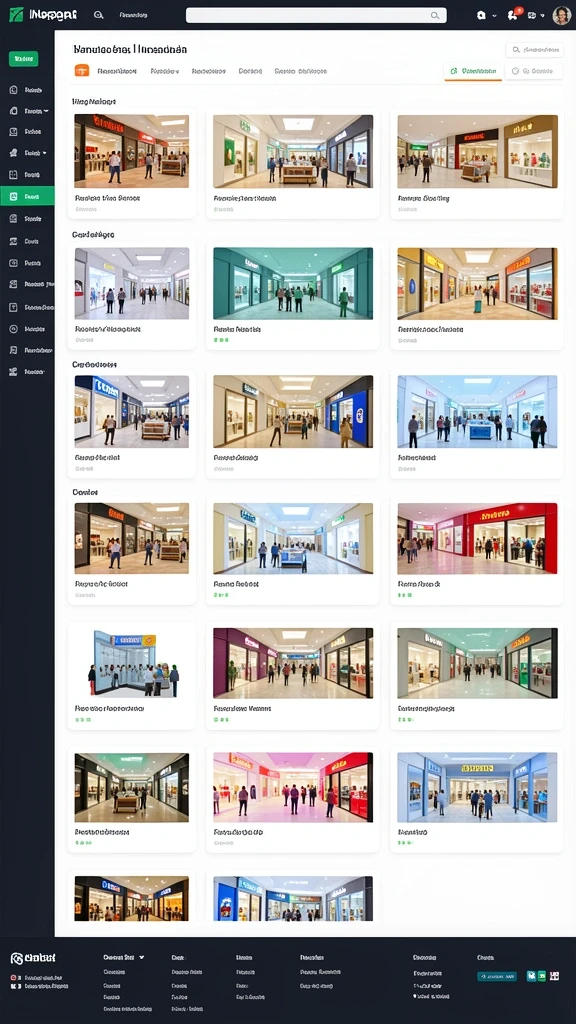Switch to the gray view tab at right
Screen dimensions: 576x1024
click(x=533, y=71)
